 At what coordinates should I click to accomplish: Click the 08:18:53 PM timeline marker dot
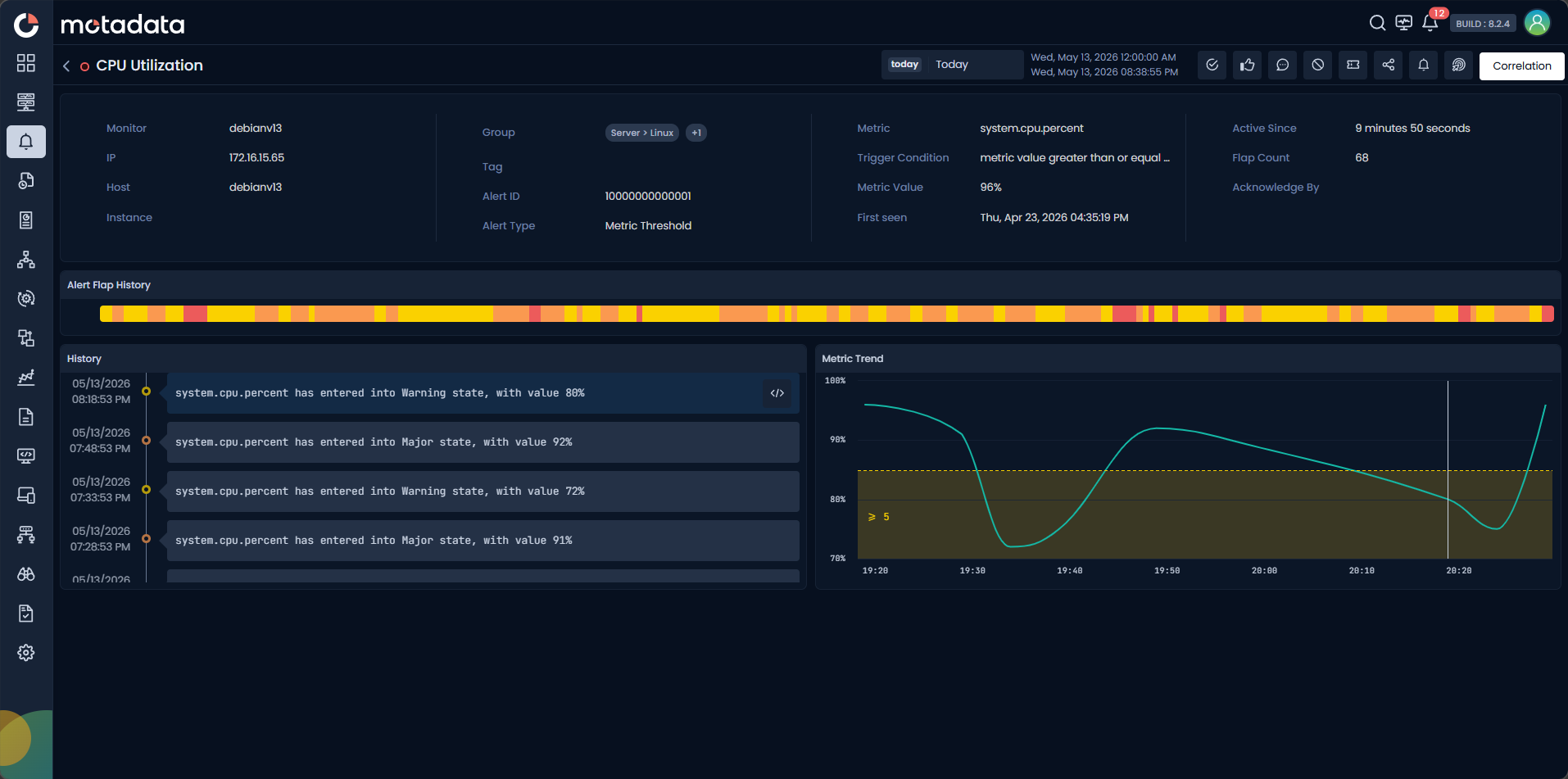point(147,392)
